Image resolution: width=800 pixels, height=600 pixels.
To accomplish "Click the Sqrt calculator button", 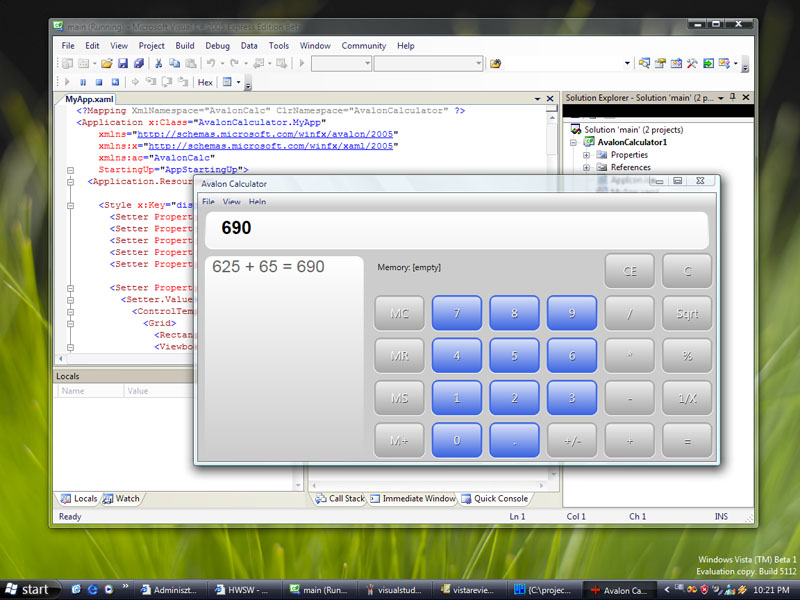I will [x=687, y=313].
